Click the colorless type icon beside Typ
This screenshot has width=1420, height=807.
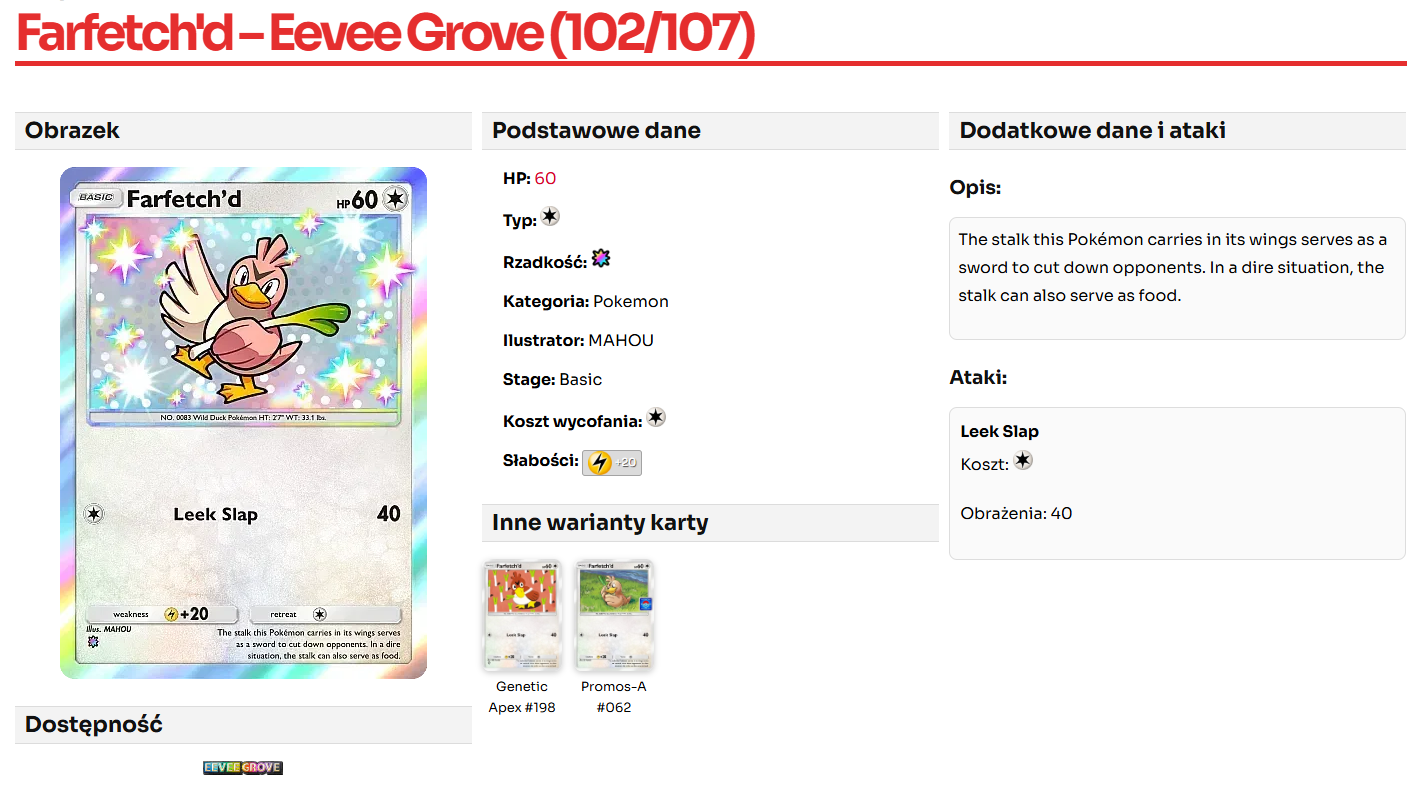click(550, 217)
